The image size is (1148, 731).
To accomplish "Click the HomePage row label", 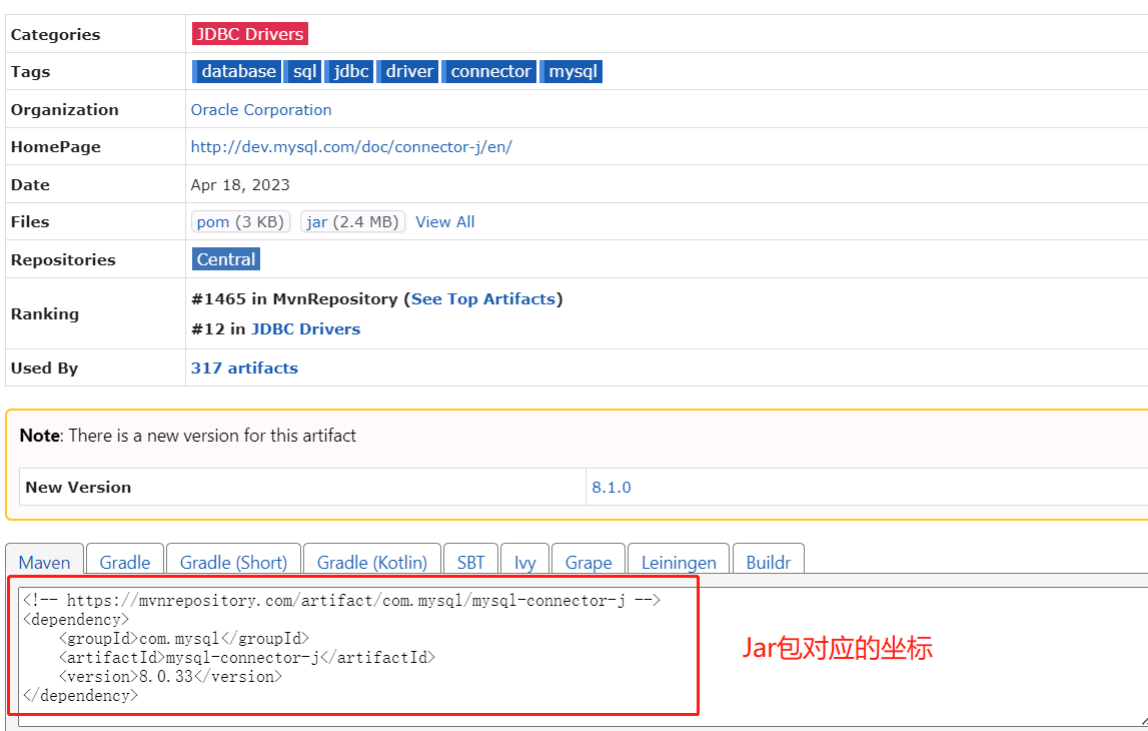I will pos(56,146).
